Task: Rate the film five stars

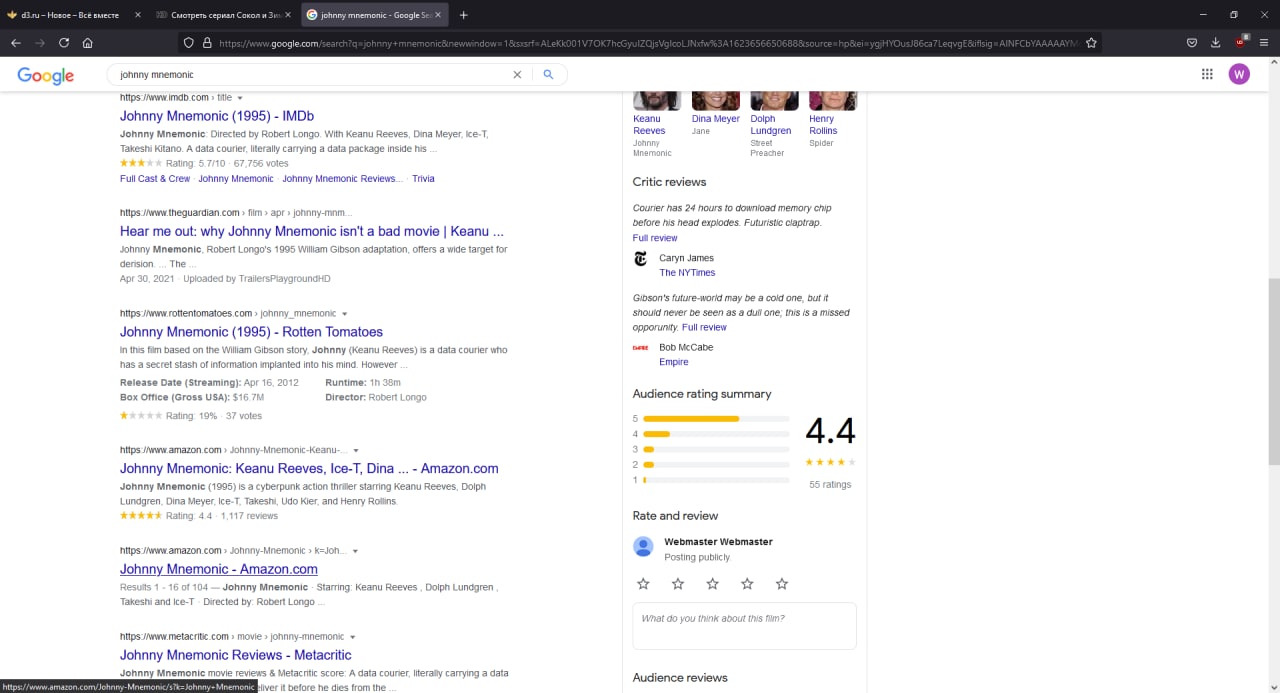Action: (782, 583)
